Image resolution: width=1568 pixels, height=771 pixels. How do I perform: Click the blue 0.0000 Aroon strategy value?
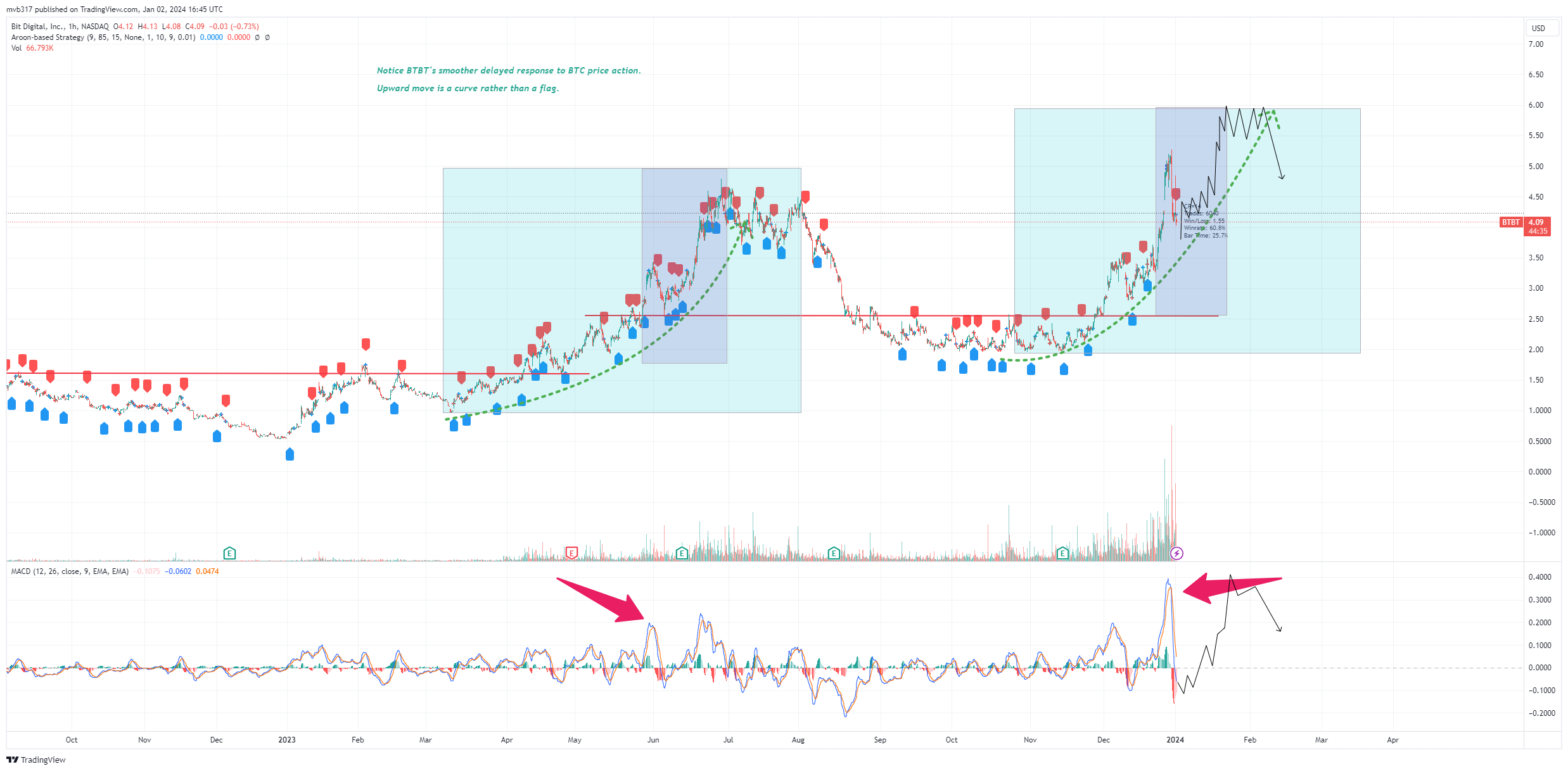pos(212,37)
